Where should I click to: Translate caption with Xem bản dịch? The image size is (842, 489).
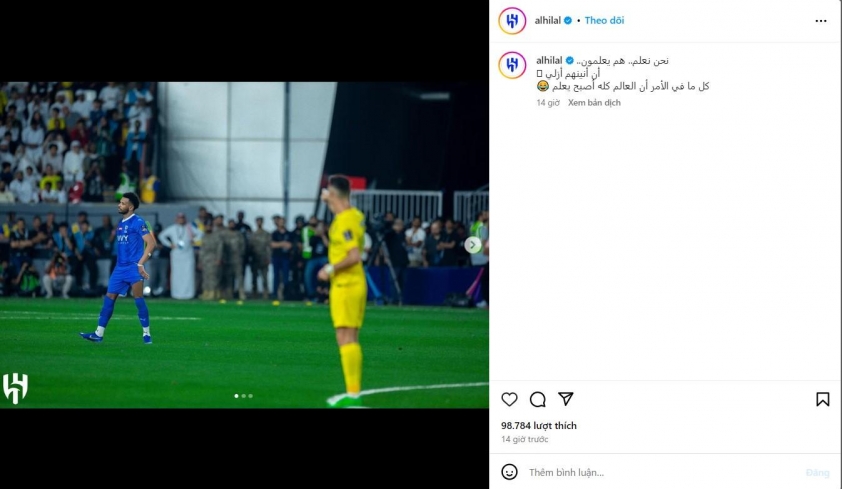click(x=594, y=103)
